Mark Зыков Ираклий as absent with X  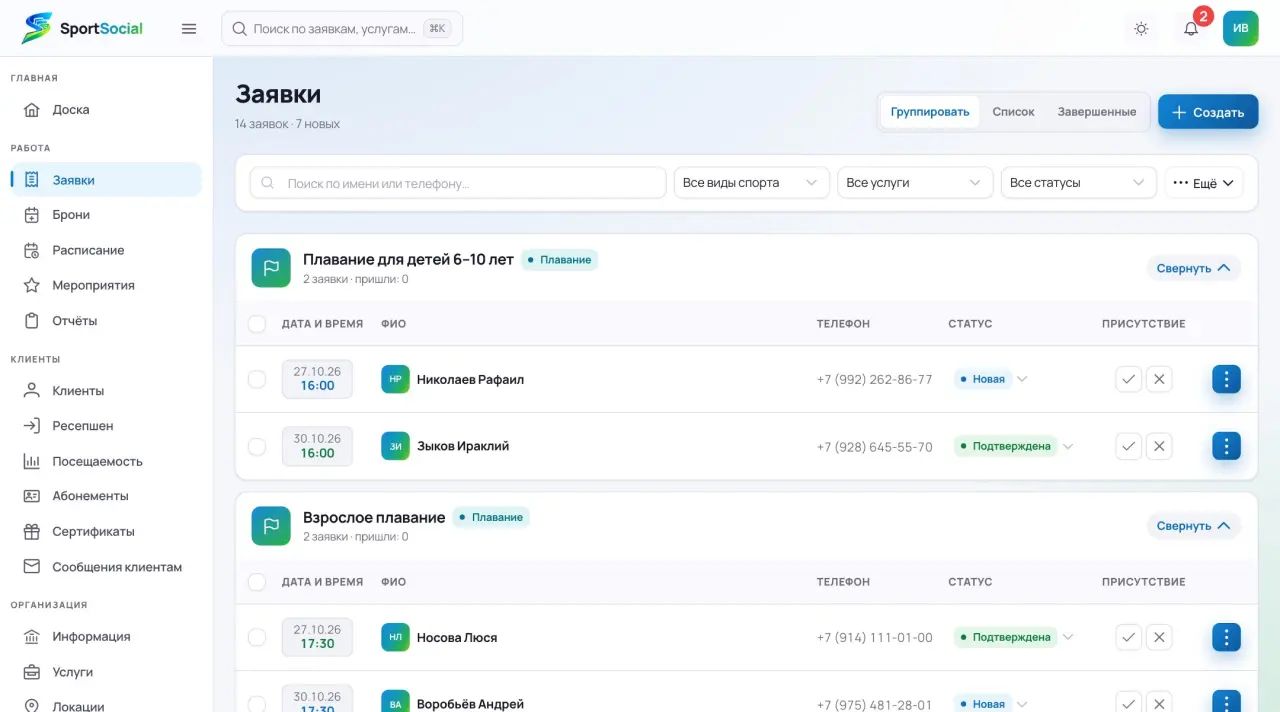[1159, 447]
